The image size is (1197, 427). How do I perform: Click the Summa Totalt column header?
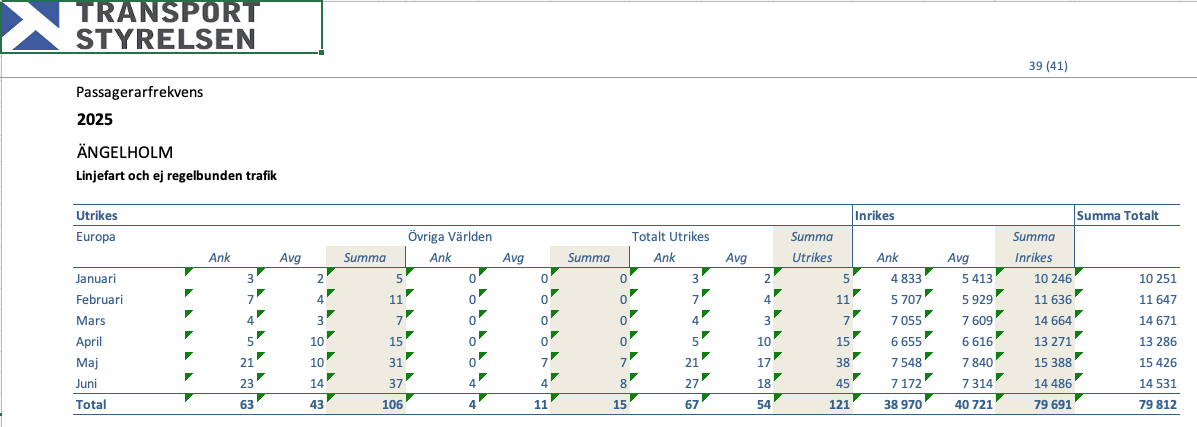pos(1117,215)
